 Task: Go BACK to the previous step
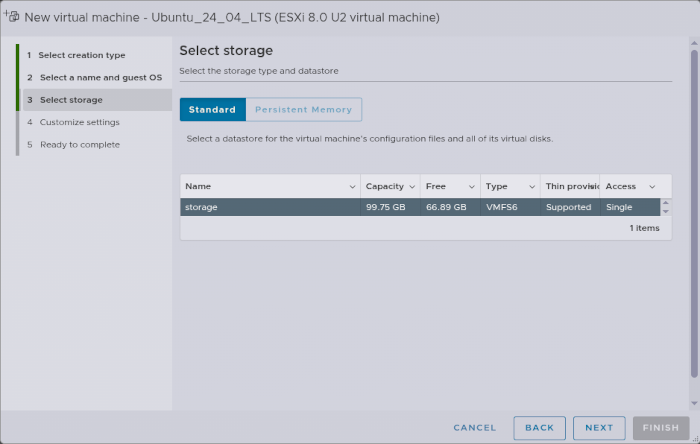tap(539, 428)
